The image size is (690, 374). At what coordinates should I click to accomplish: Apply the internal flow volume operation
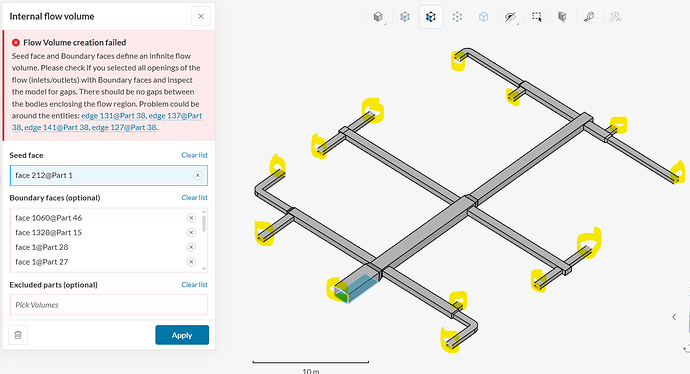[182, 335]
